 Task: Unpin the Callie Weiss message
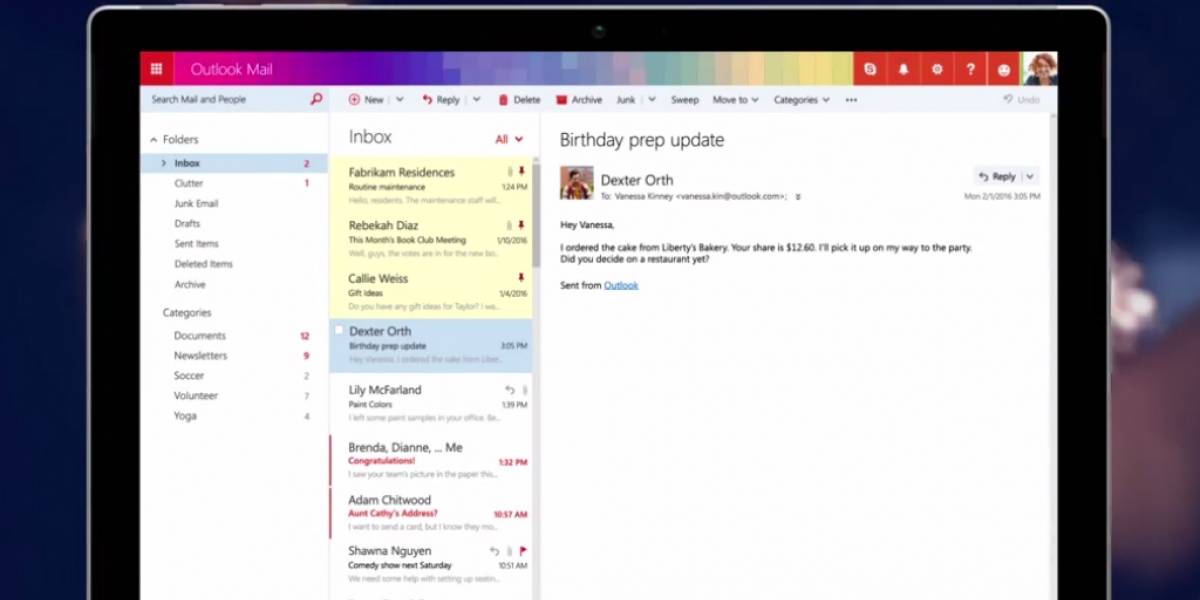[521, 278]
